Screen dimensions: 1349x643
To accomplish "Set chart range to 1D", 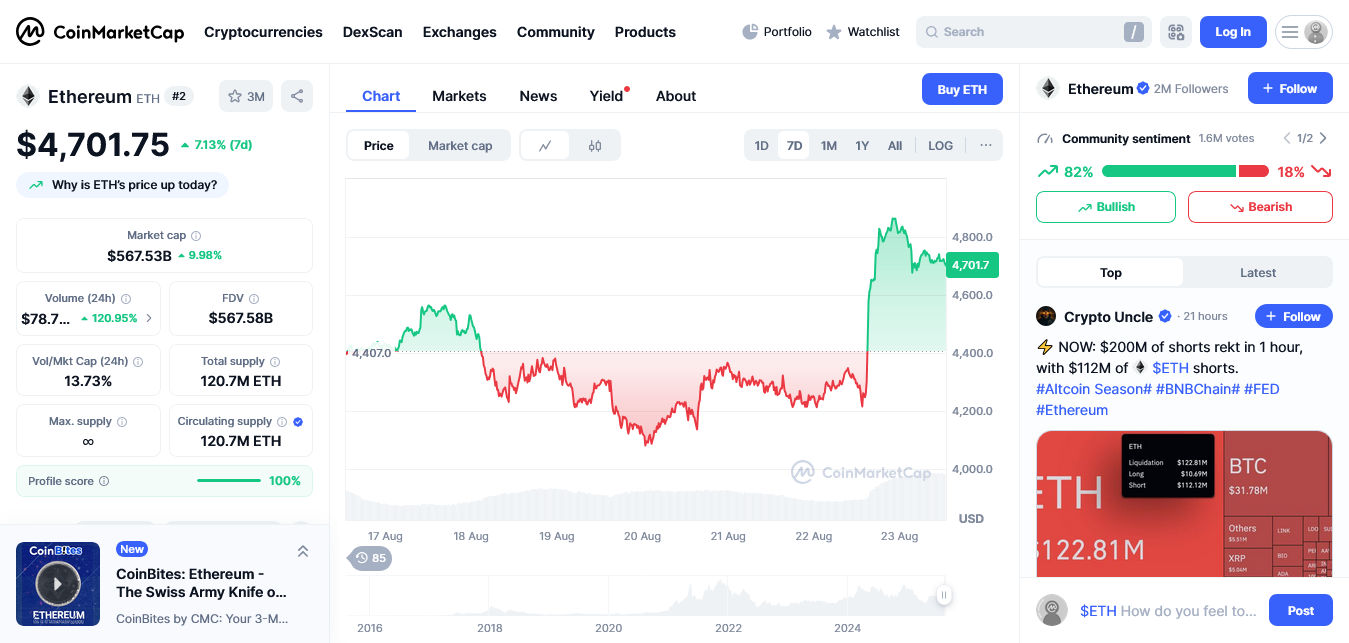I will click(x=761, y=146).
